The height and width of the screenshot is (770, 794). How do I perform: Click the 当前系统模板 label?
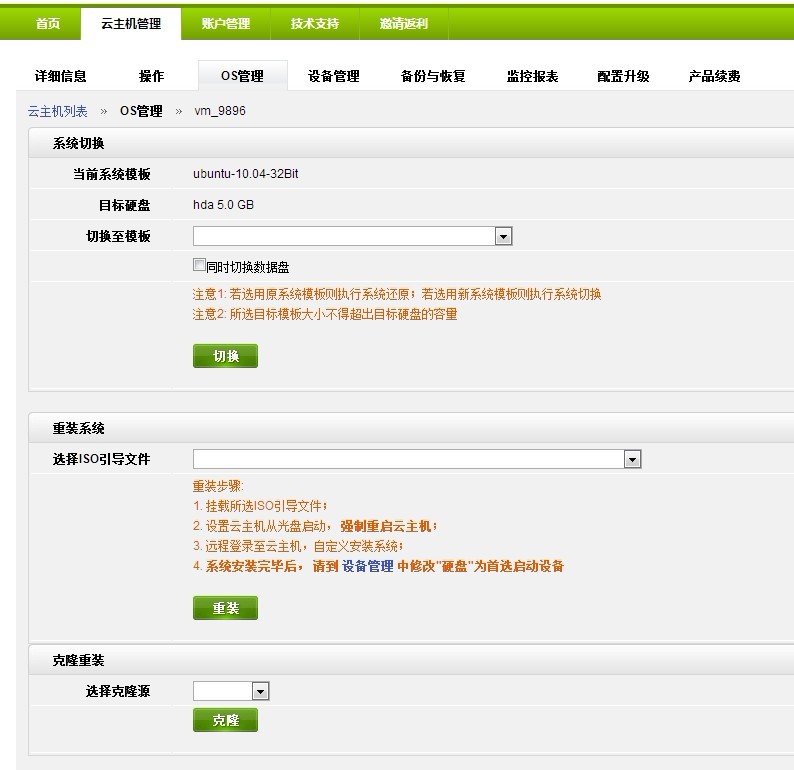(x=112, y=174)
